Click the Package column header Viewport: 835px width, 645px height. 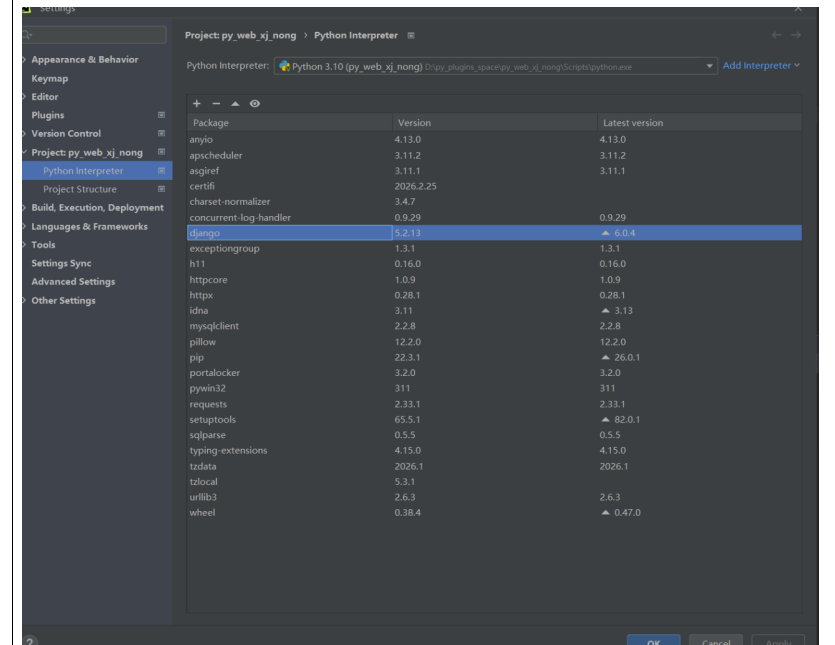[x=290, y=123]
